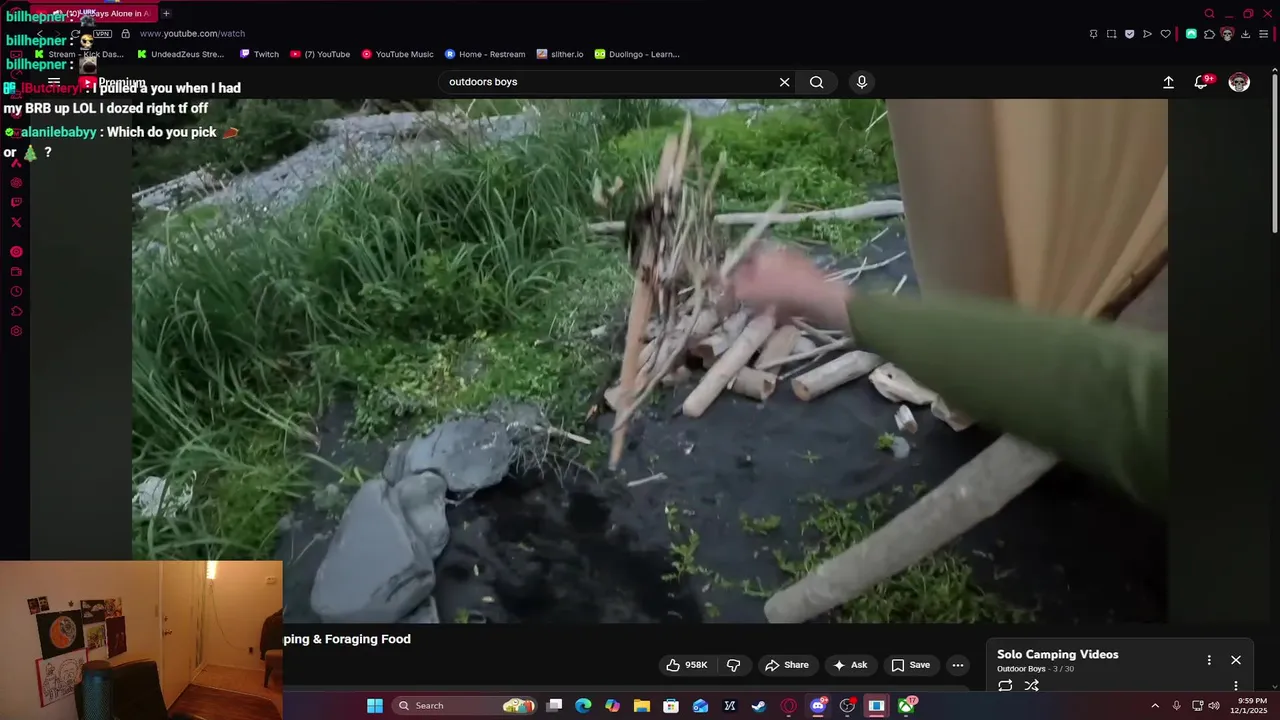Open the Solo Camping Videos playlist title

1058,654
